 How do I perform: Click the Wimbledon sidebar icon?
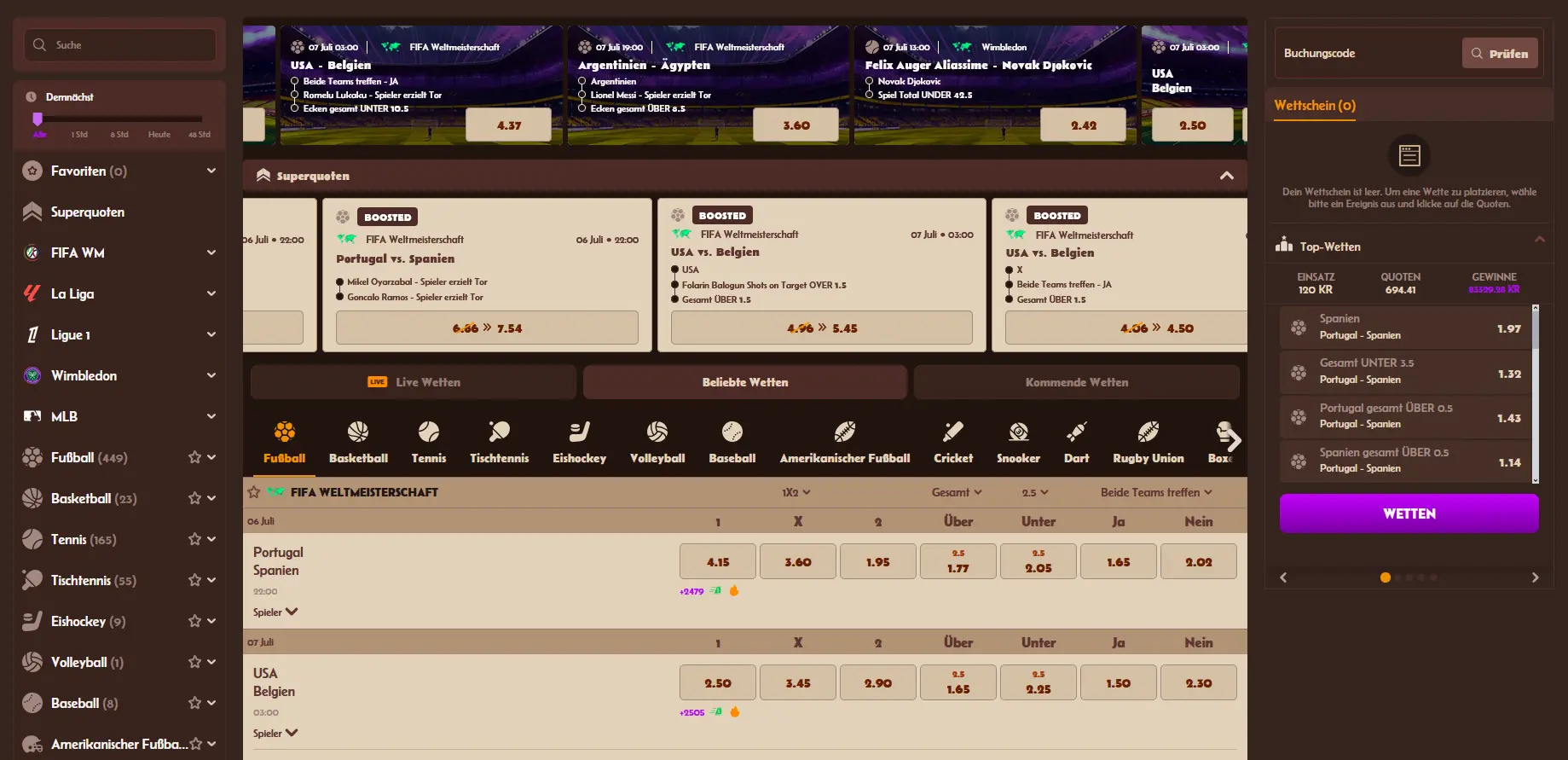[x=32, y=375]
